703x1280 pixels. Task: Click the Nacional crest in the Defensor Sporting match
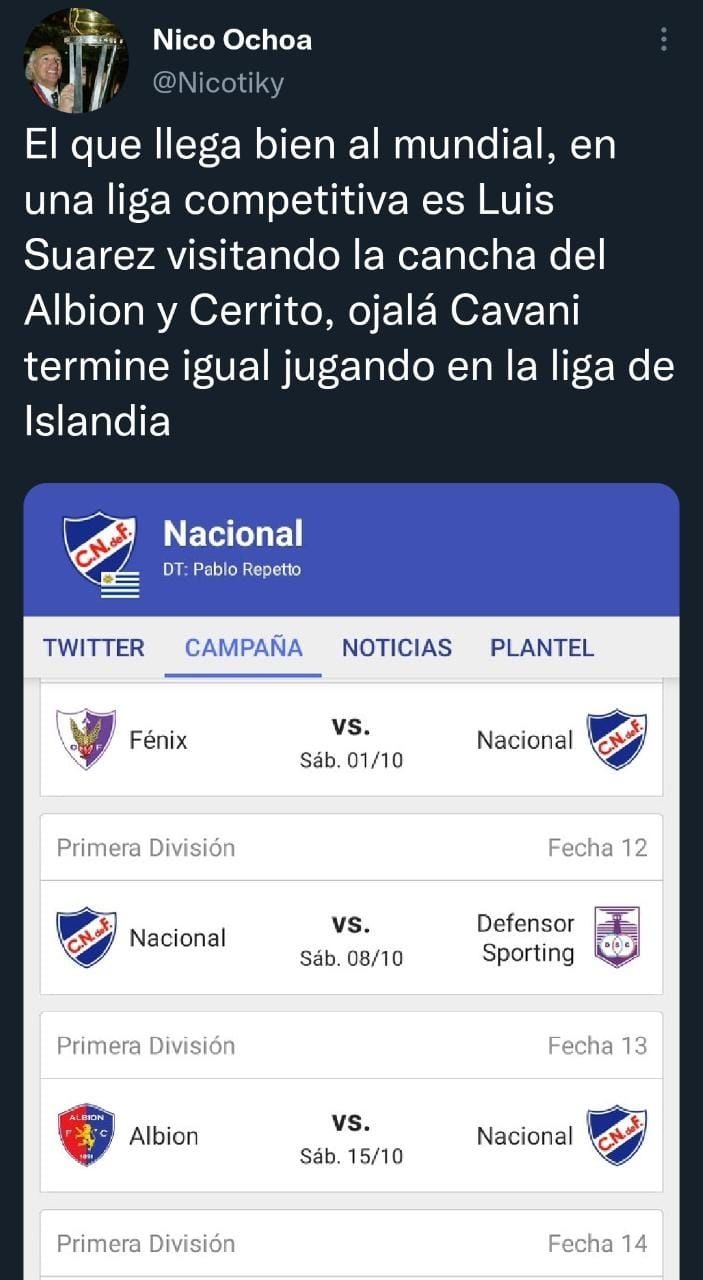[x=85, y=937]
